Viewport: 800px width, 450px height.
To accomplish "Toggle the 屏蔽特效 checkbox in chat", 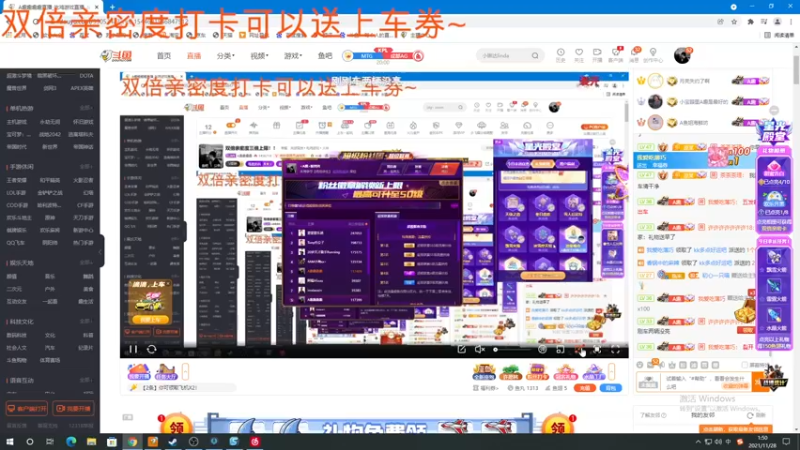I will tap(744, 365).
